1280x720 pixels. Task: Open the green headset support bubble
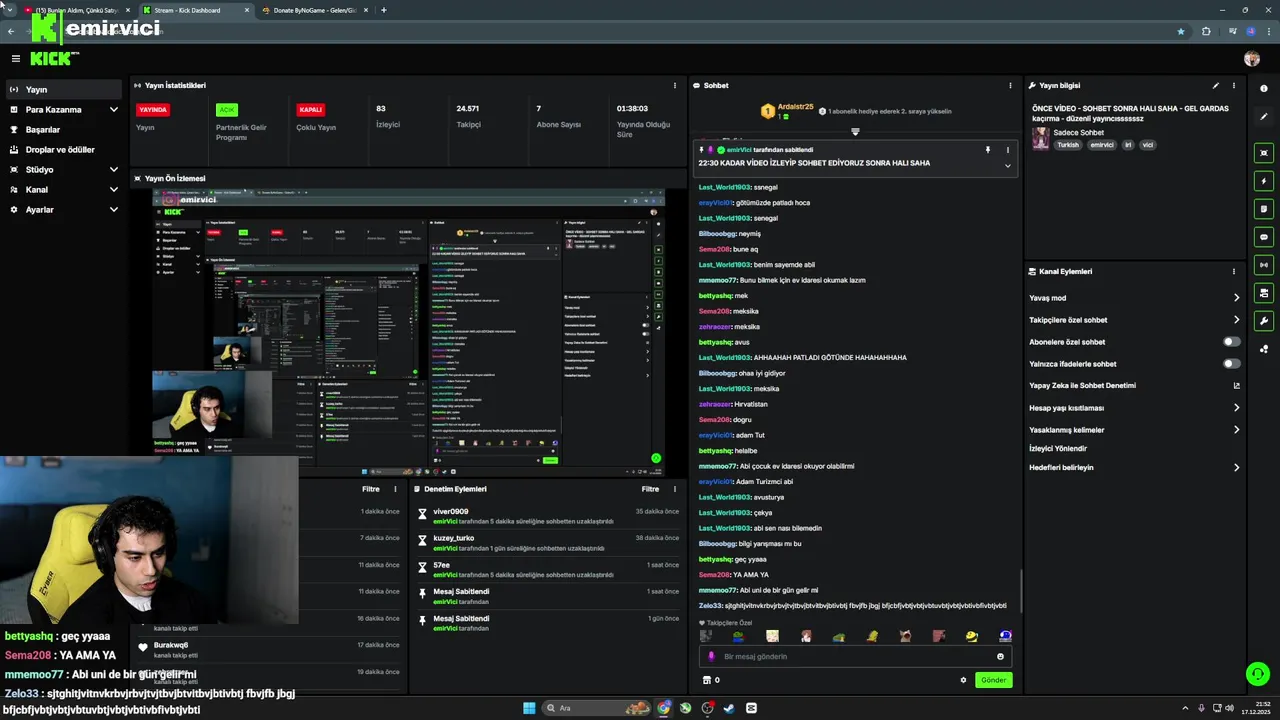[x=1257, y=674]
